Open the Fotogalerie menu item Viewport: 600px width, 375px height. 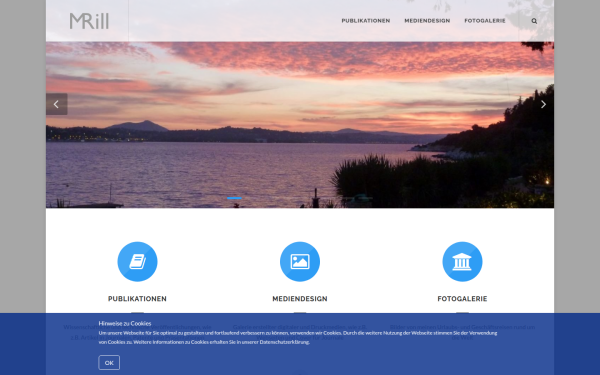pyautogui.click(x=485, y=21)
